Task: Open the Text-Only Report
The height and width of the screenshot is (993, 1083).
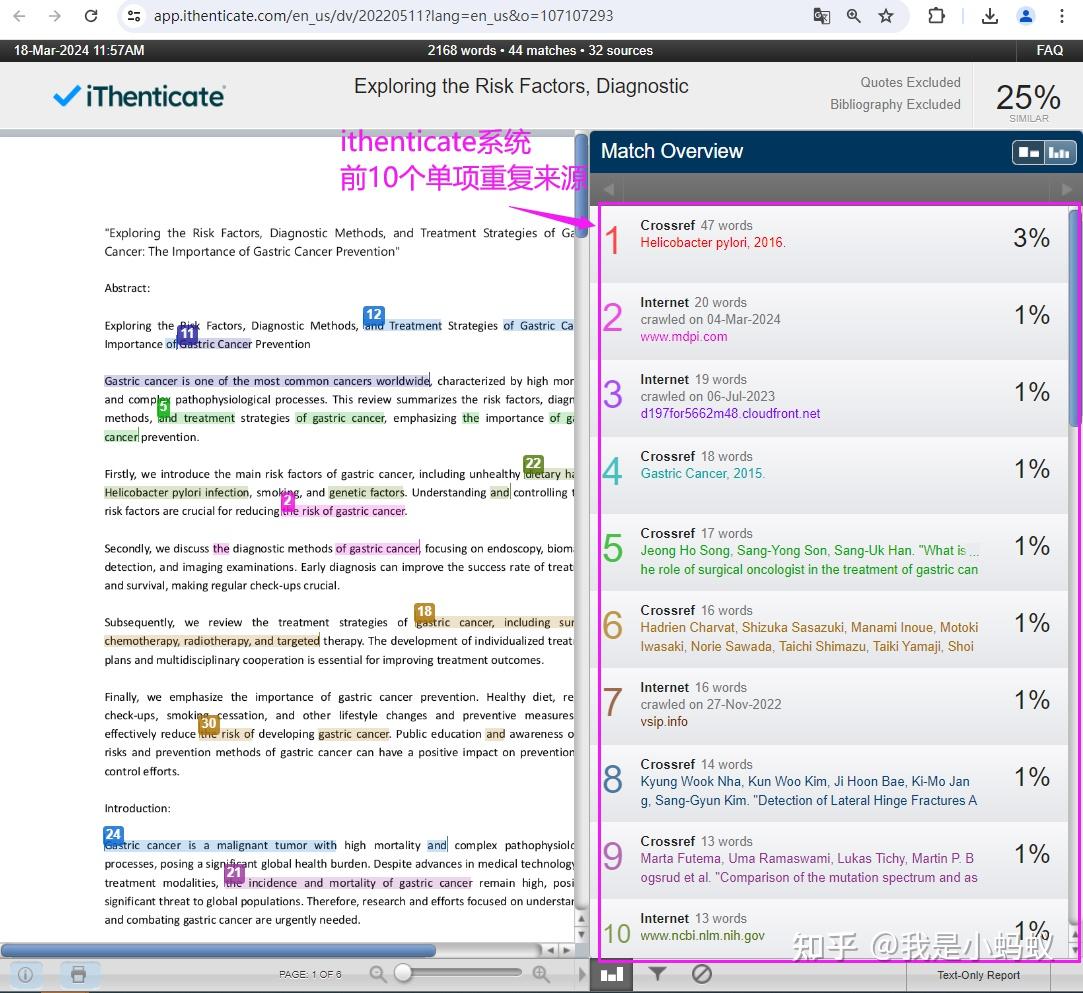Action: 977,975
